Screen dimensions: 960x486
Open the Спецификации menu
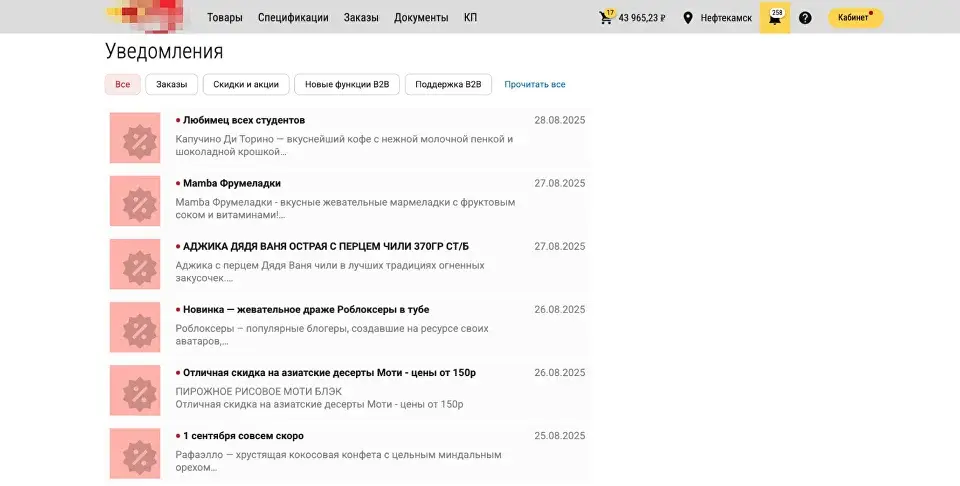pyautogui.click(x=293, y=18)
